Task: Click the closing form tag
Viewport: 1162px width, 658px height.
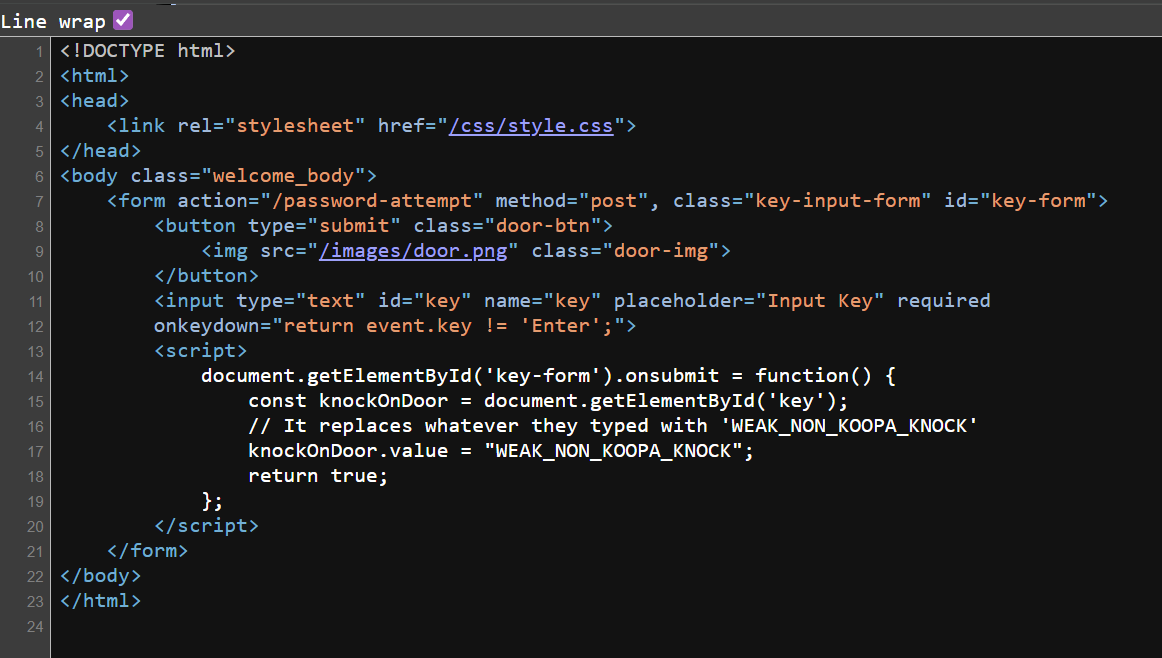Action: click(x=147, y=550)
